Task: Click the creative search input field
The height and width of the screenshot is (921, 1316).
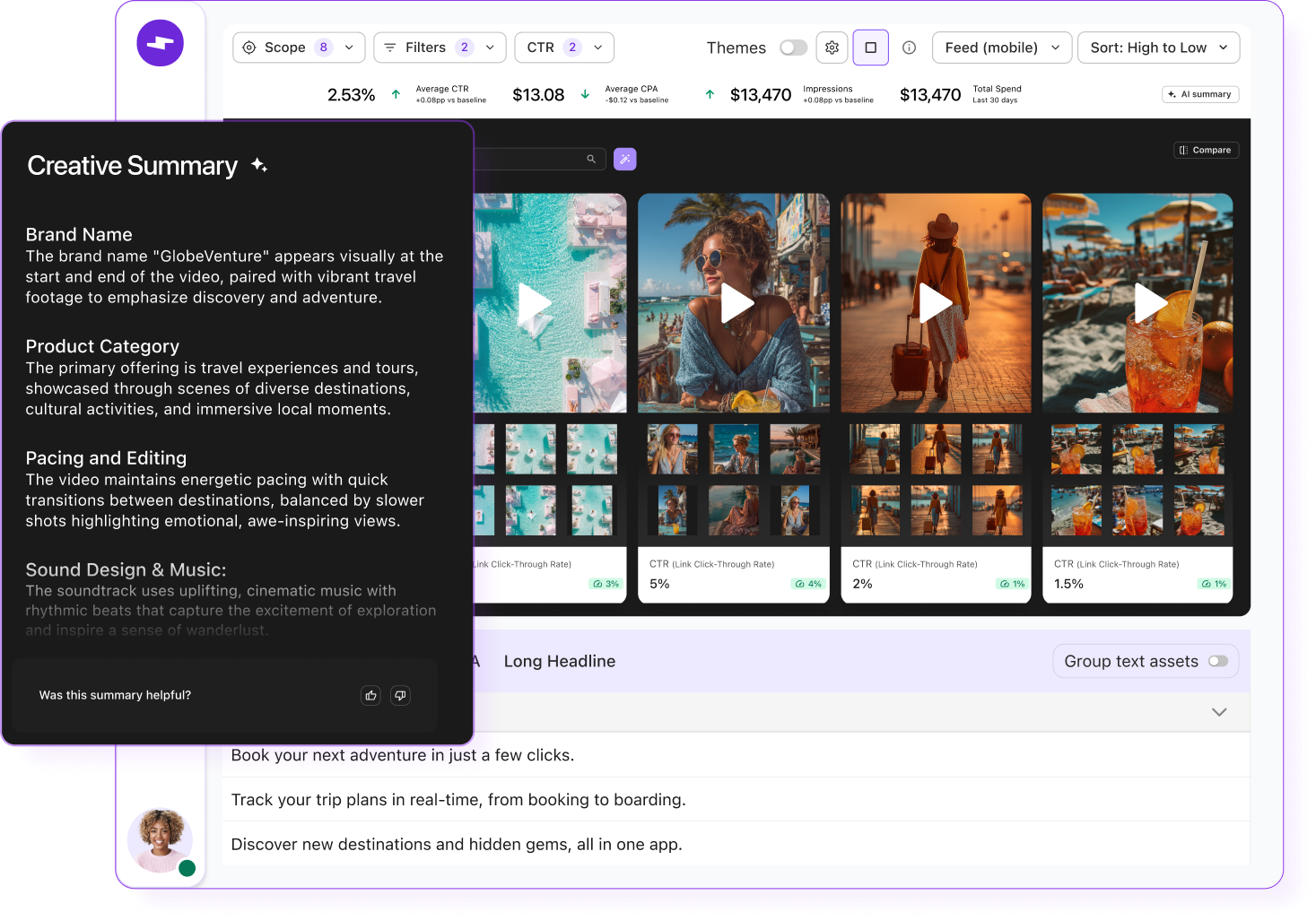Action: point(538,159)
